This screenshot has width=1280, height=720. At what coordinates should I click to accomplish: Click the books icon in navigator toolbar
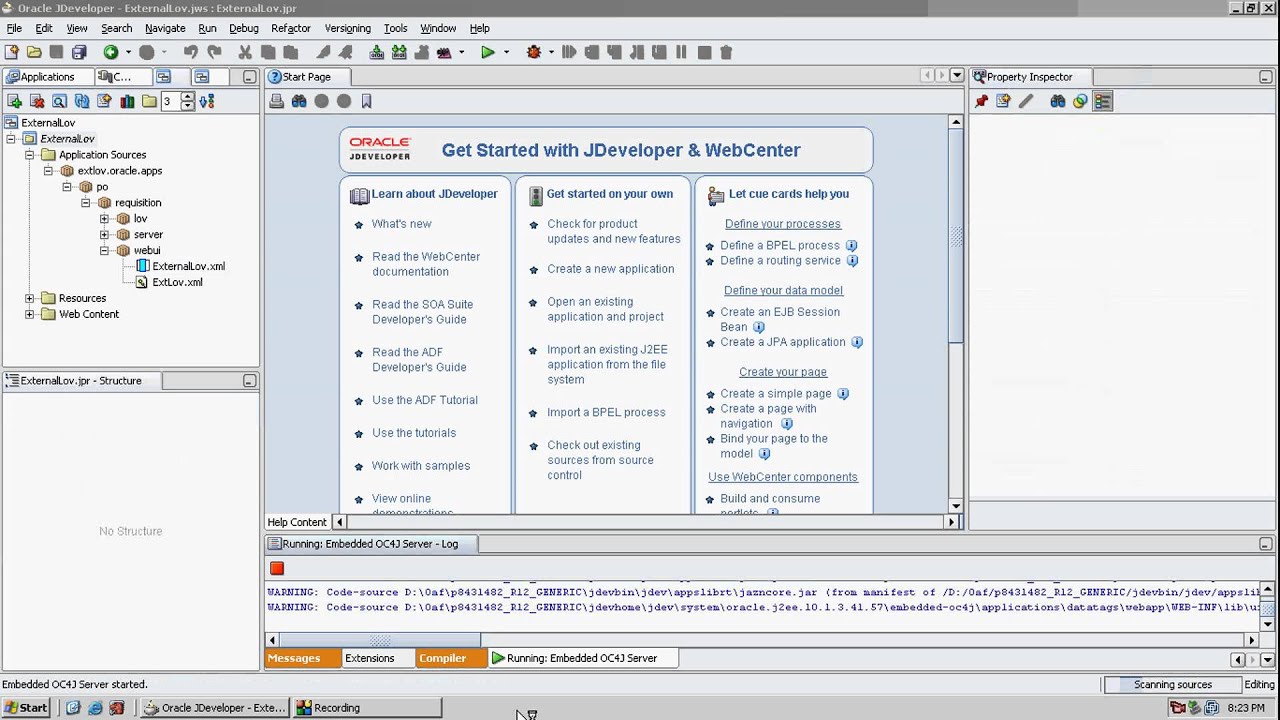pyautogui.click(x=127, y=101)
